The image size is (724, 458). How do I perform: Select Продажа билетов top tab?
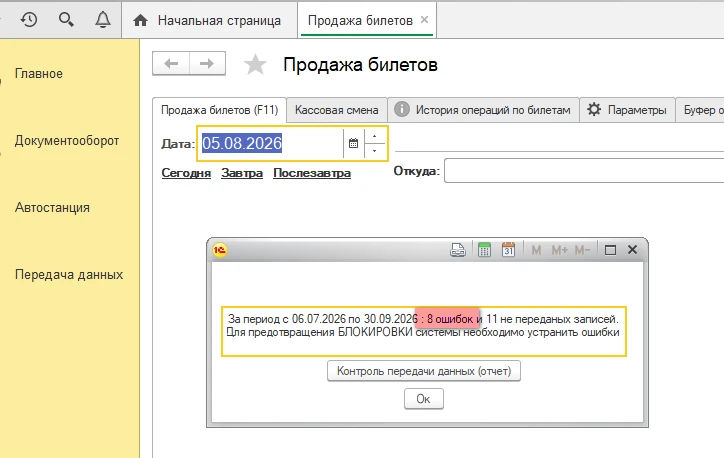click(x=367, y=20)
